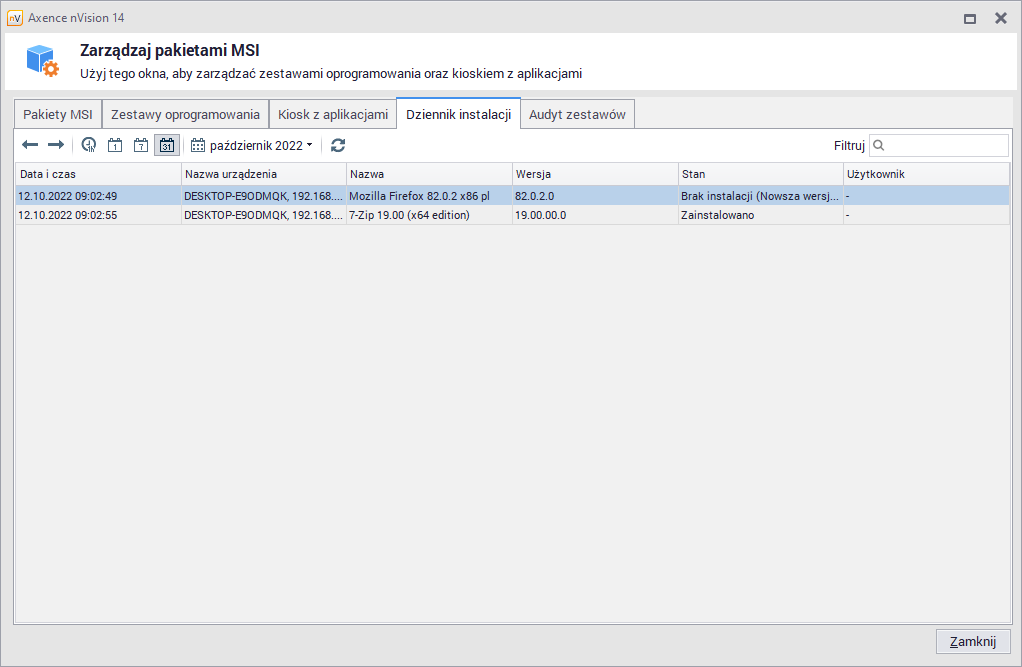The height and width of the screenshot is (667, 1022).
Task: Select the last hour time range icon
Action: click(89, 145)
